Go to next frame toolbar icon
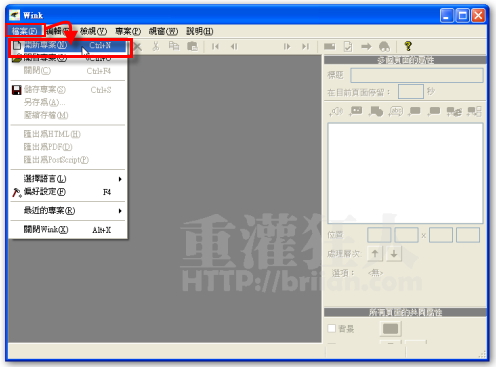This screenshot has height=367, width=496. pos(287,46)
